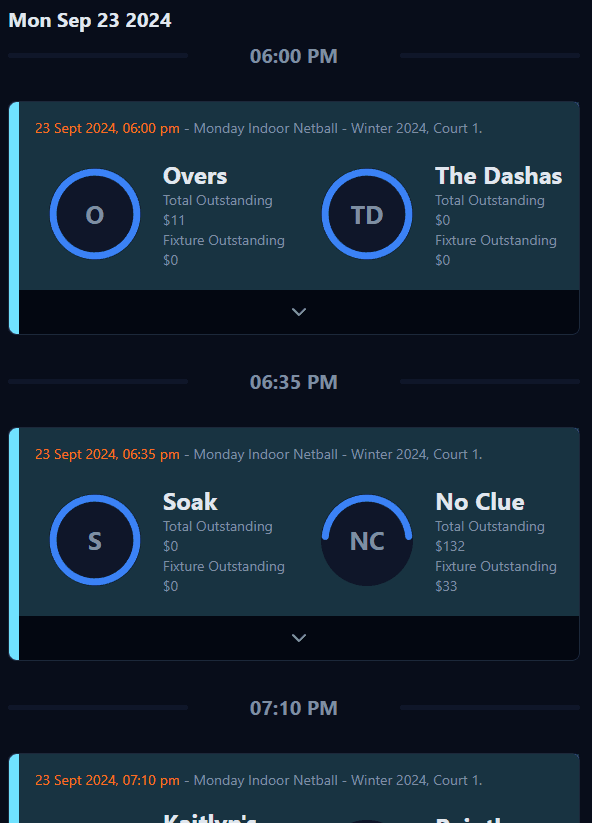Click the No Clue NC avatar
The height and width of the screenshot is (823, 592).
coord(367,540)
